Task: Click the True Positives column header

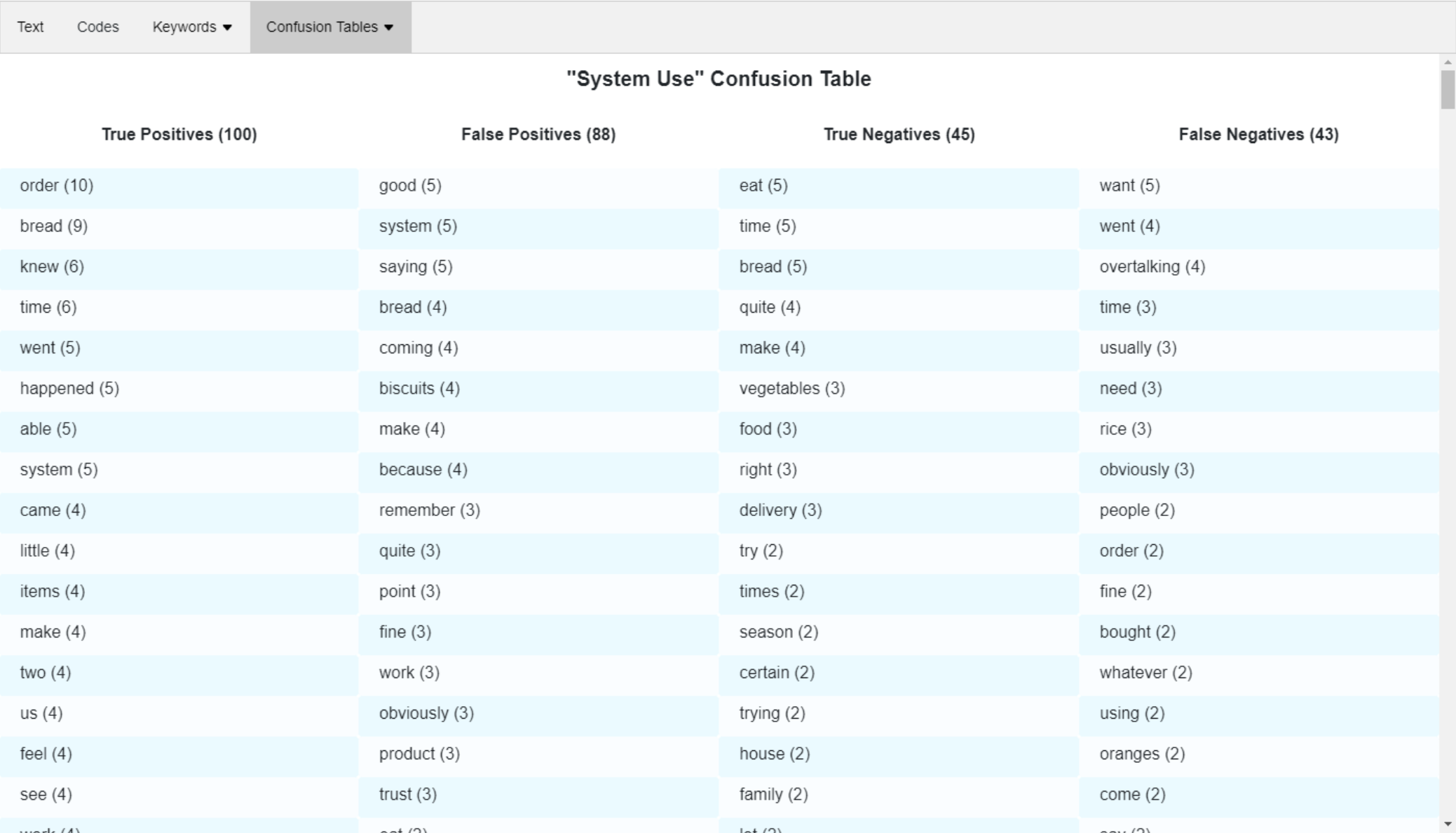Action: coord(179,134)
